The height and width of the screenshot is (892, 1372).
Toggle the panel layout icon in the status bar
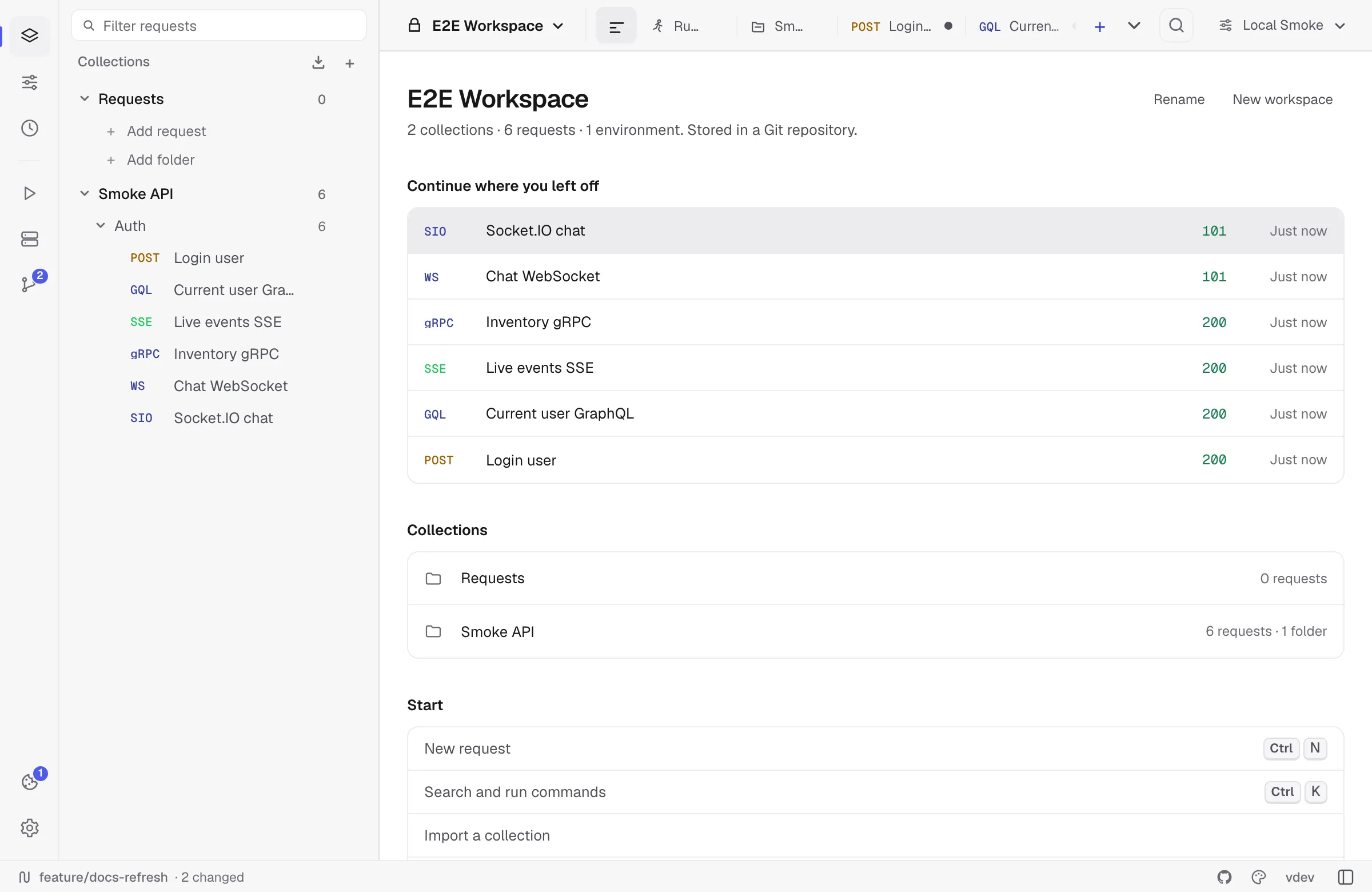pyautogui.click(x=1346, y=877)
